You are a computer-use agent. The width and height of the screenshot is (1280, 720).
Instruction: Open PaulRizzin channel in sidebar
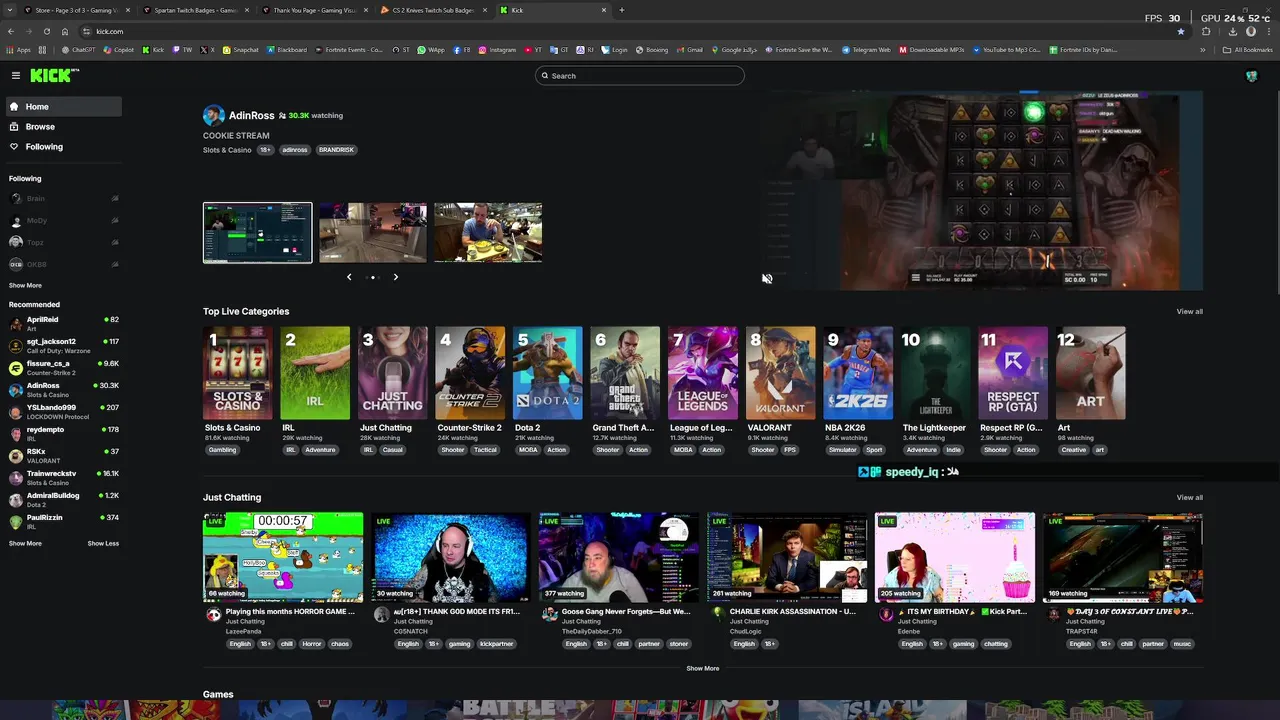64,521
